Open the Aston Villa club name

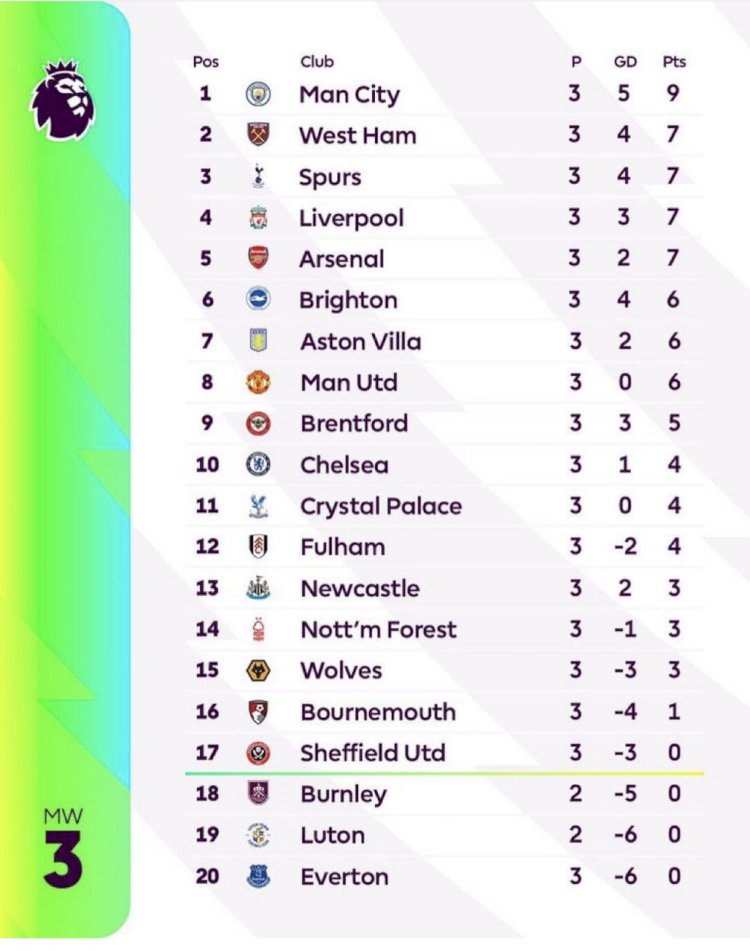click(x=361, y=341)
